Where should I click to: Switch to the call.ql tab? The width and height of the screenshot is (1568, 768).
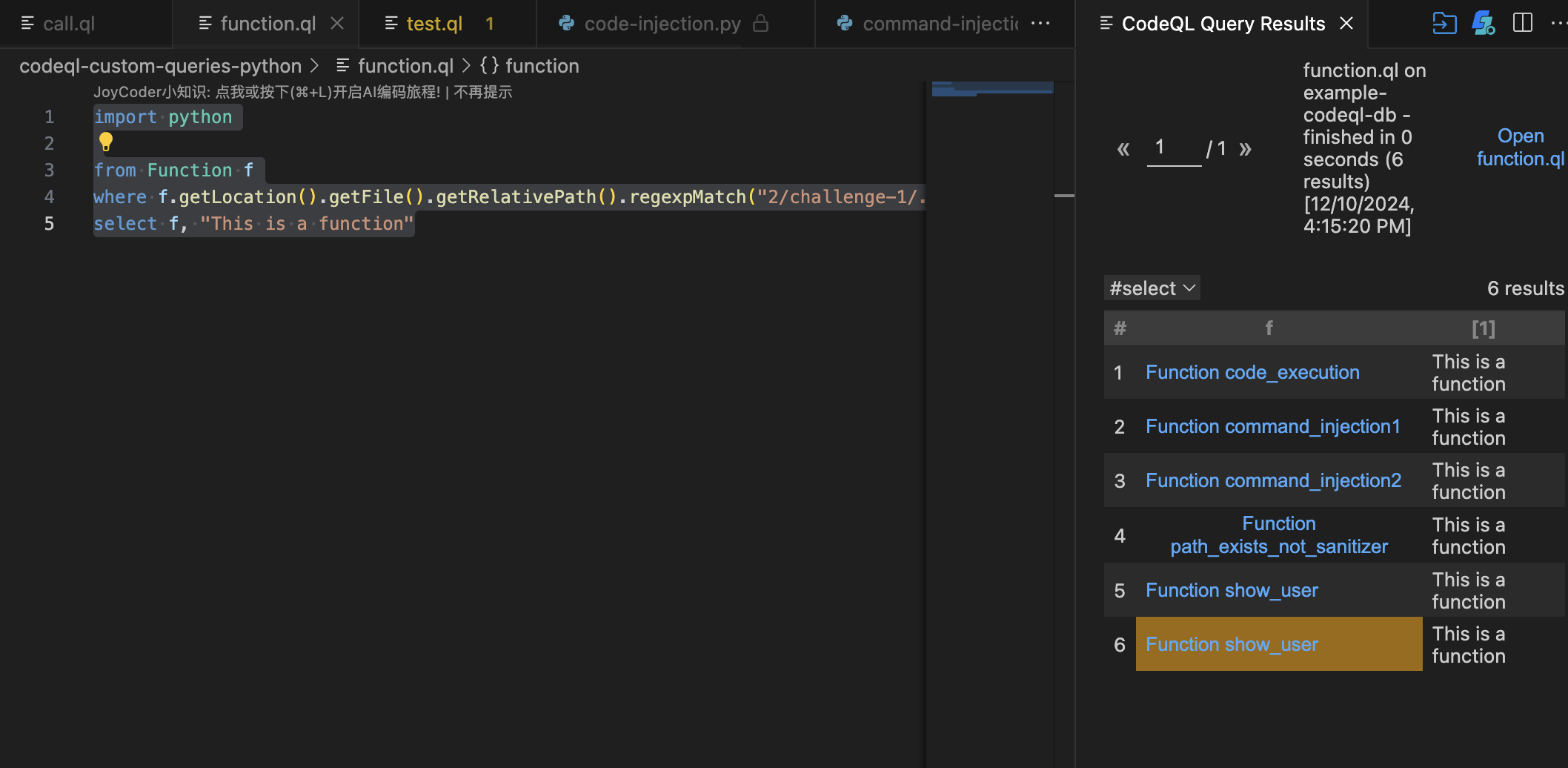68,24
